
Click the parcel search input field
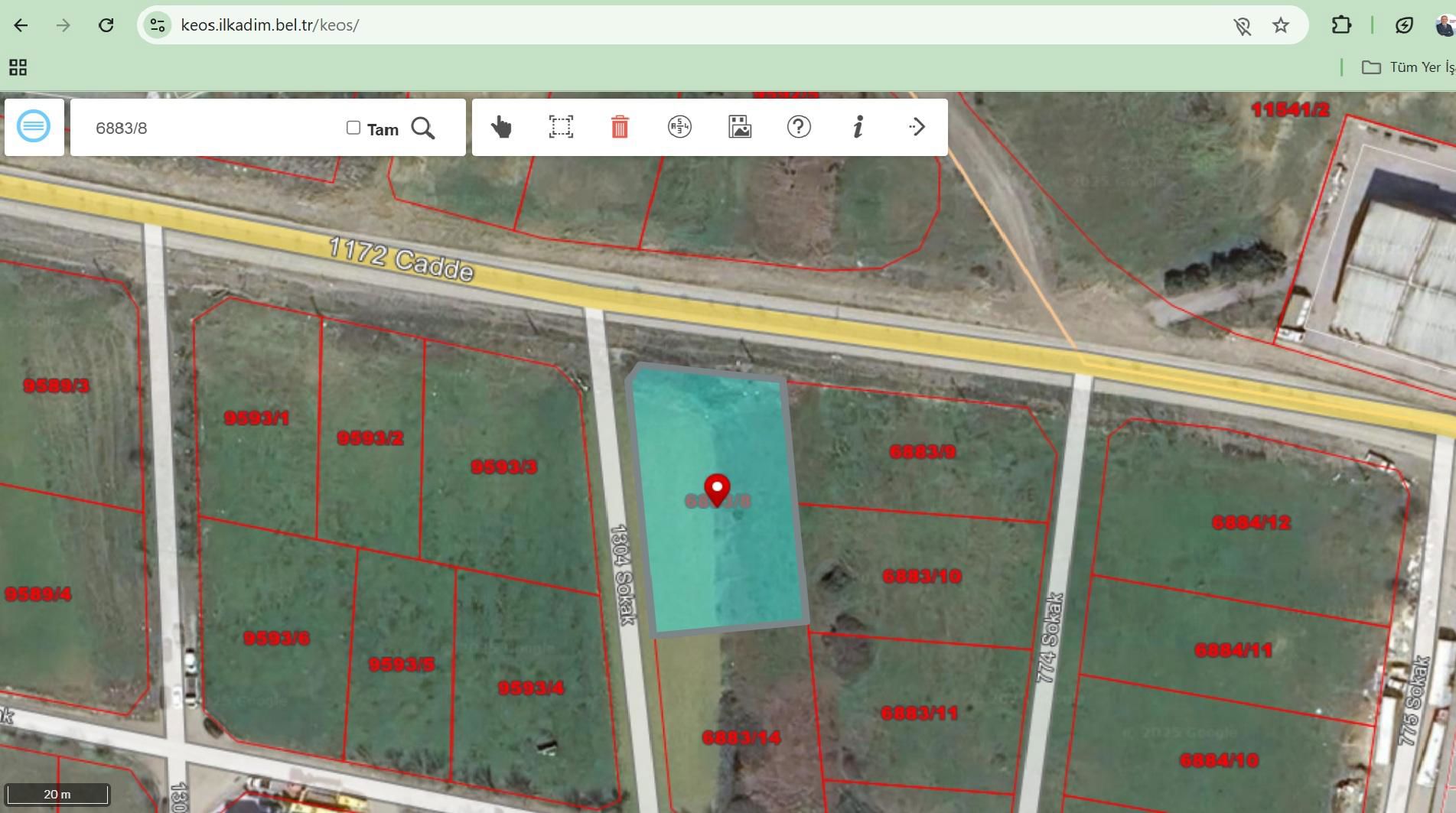click(x=214, y=128)
